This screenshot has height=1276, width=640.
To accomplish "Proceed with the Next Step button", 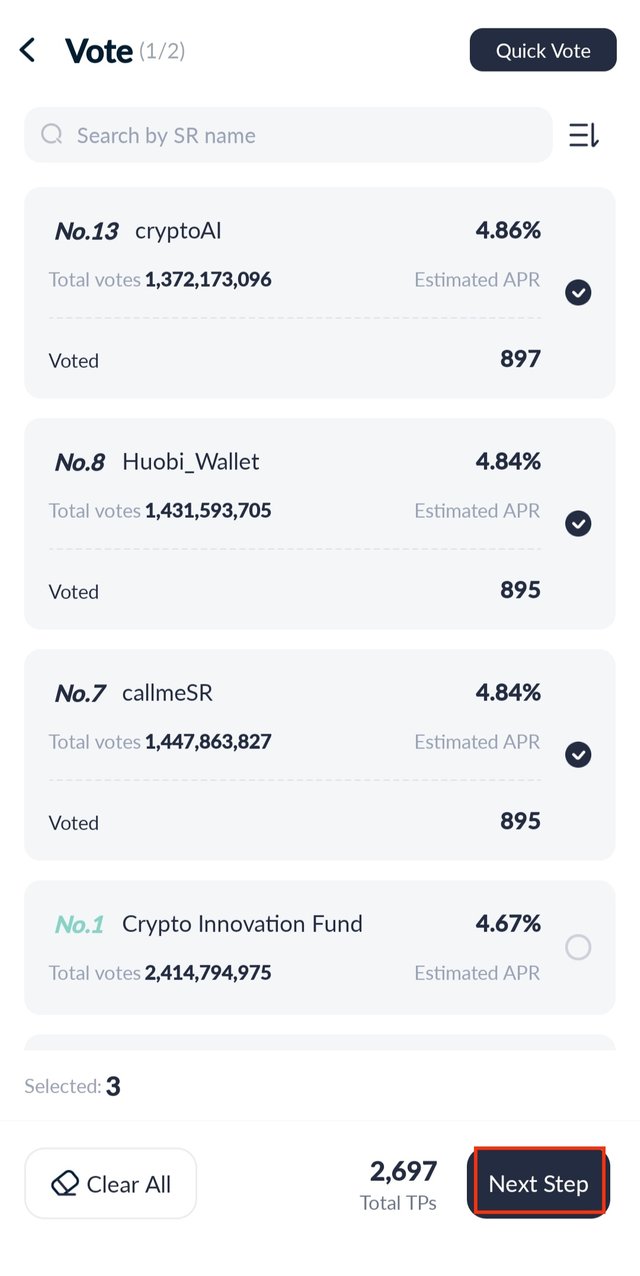I will 539,1184.
